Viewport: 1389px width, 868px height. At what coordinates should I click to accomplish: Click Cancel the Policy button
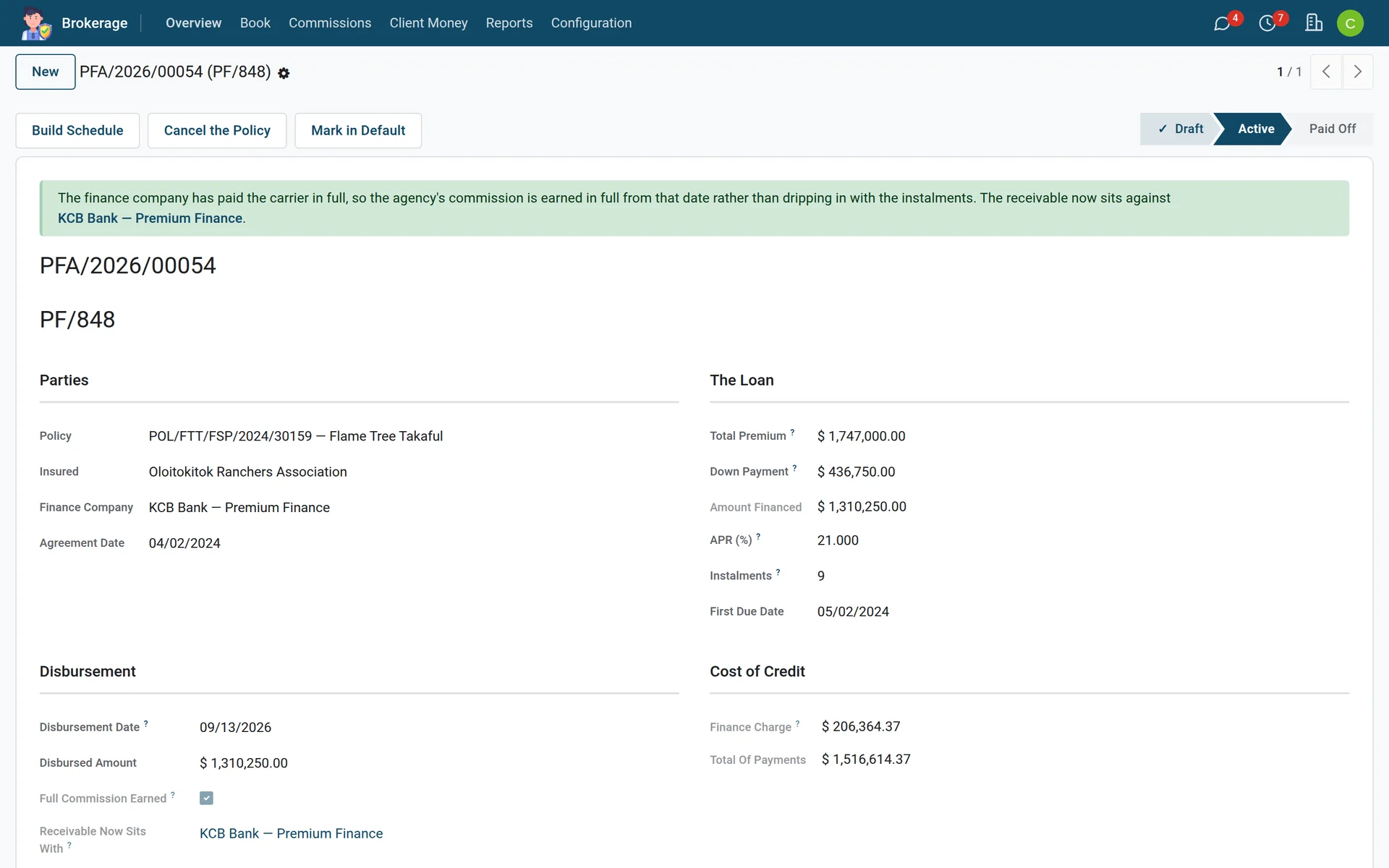tap(217, 130)
